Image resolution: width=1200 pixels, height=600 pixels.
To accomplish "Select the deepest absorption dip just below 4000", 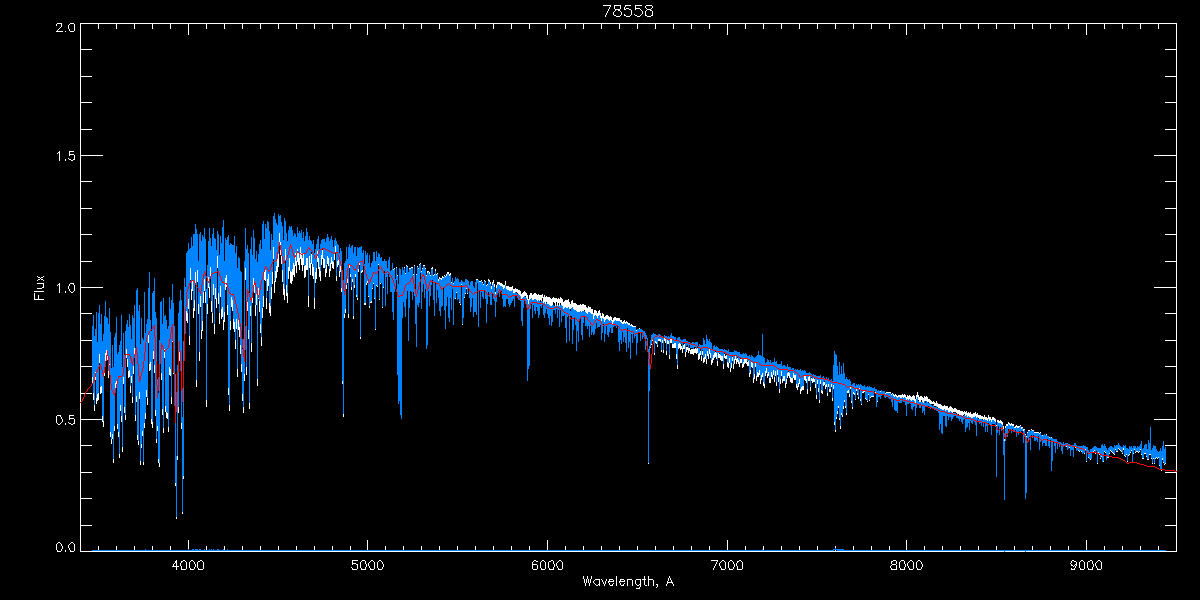I will pos(177,516).
